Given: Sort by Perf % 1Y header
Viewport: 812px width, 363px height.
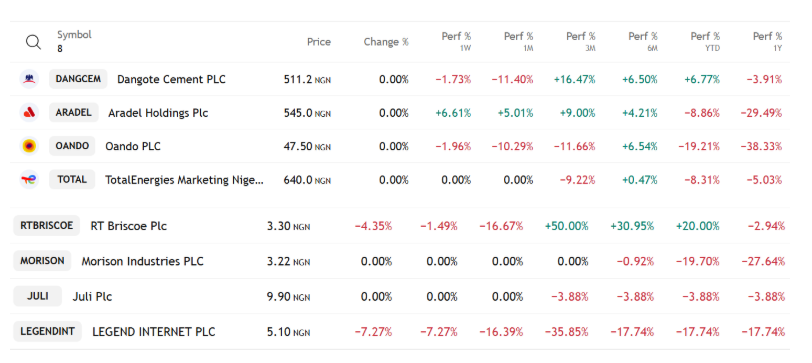Looking at the screenshot, I should [x=767, y=41].
